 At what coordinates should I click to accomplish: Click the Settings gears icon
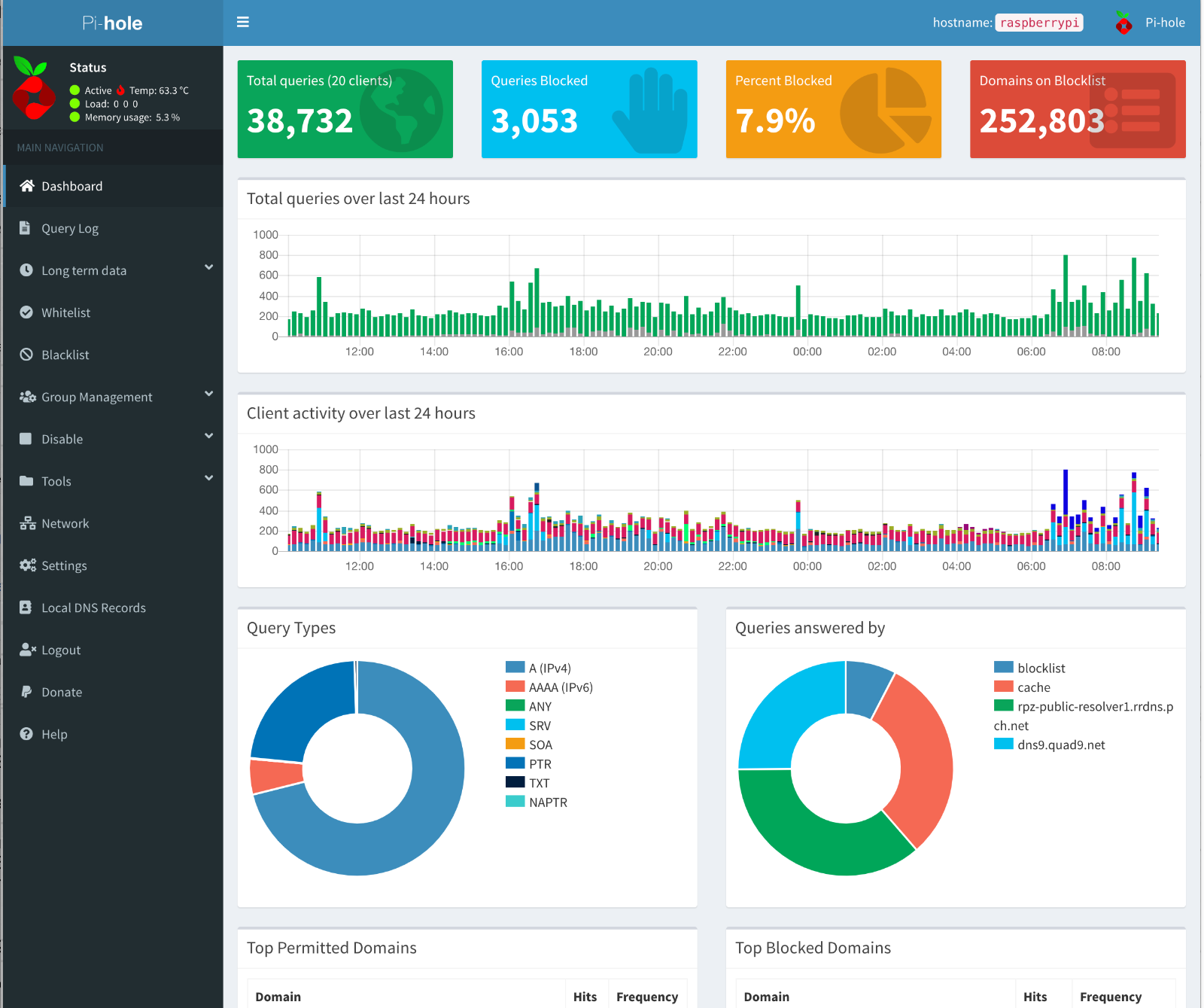pos(28,565)
